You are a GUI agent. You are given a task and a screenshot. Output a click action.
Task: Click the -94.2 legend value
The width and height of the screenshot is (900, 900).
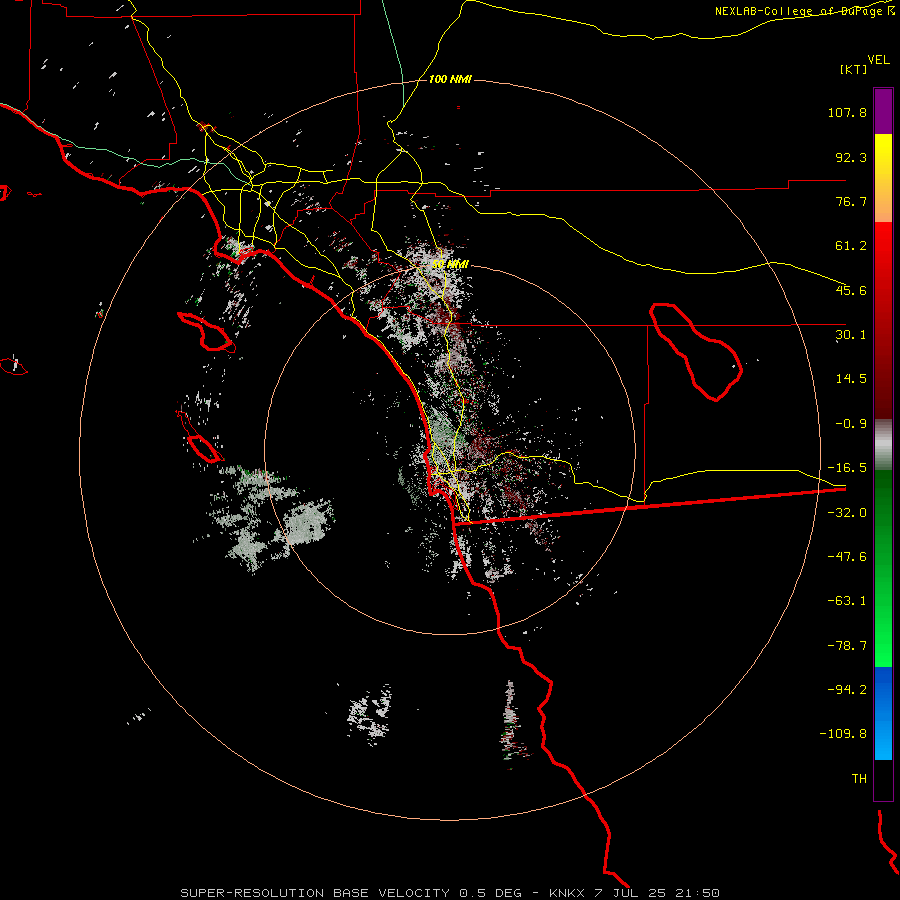847,690
